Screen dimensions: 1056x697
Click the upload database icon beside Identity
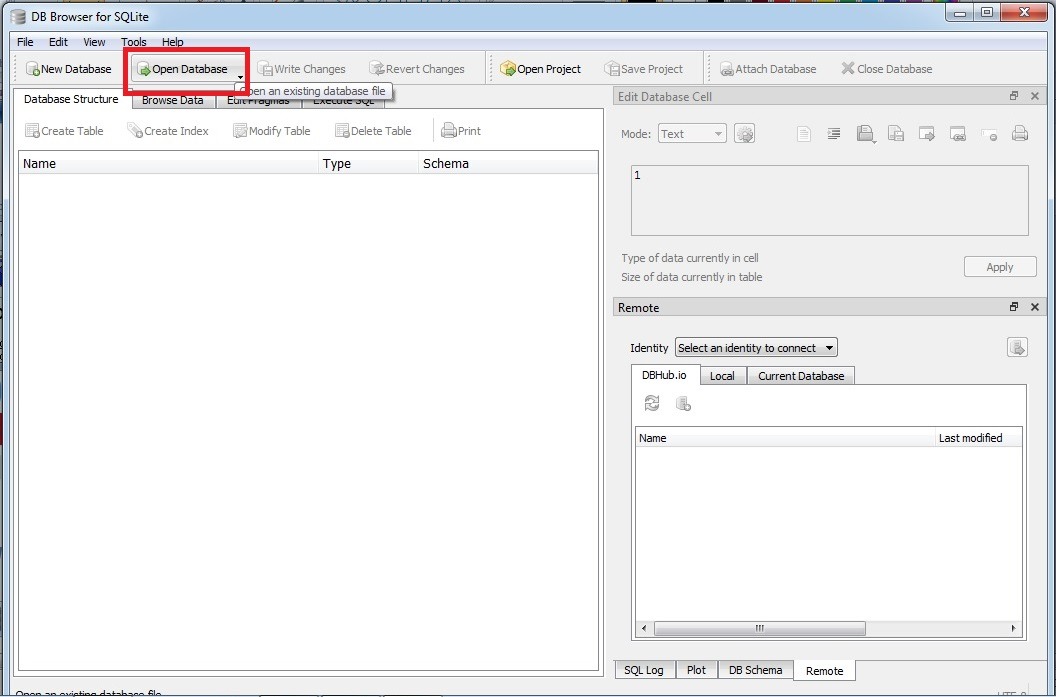[x=1017, y=347]
